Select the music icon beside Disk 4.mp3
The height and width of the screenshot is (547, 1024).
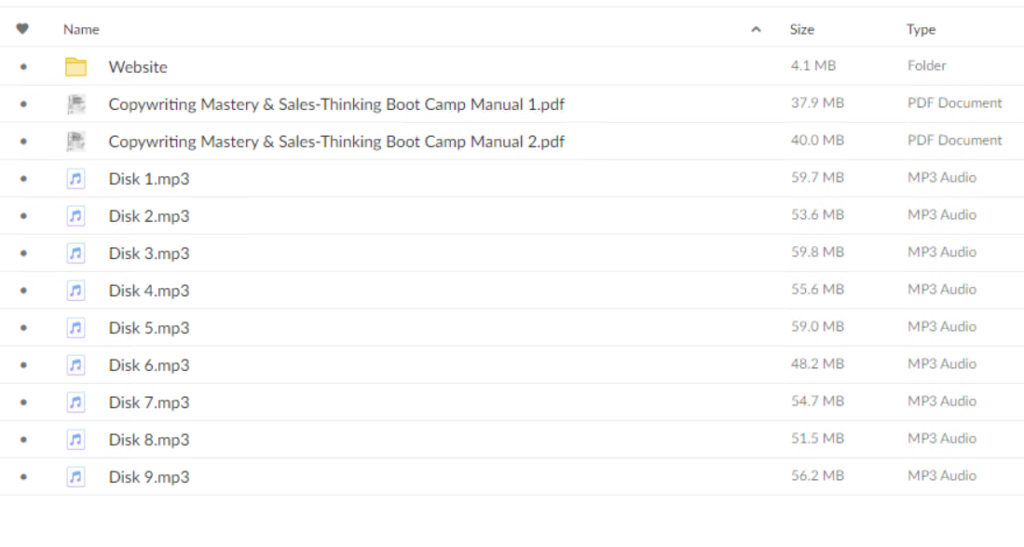[x=76, y=290]
